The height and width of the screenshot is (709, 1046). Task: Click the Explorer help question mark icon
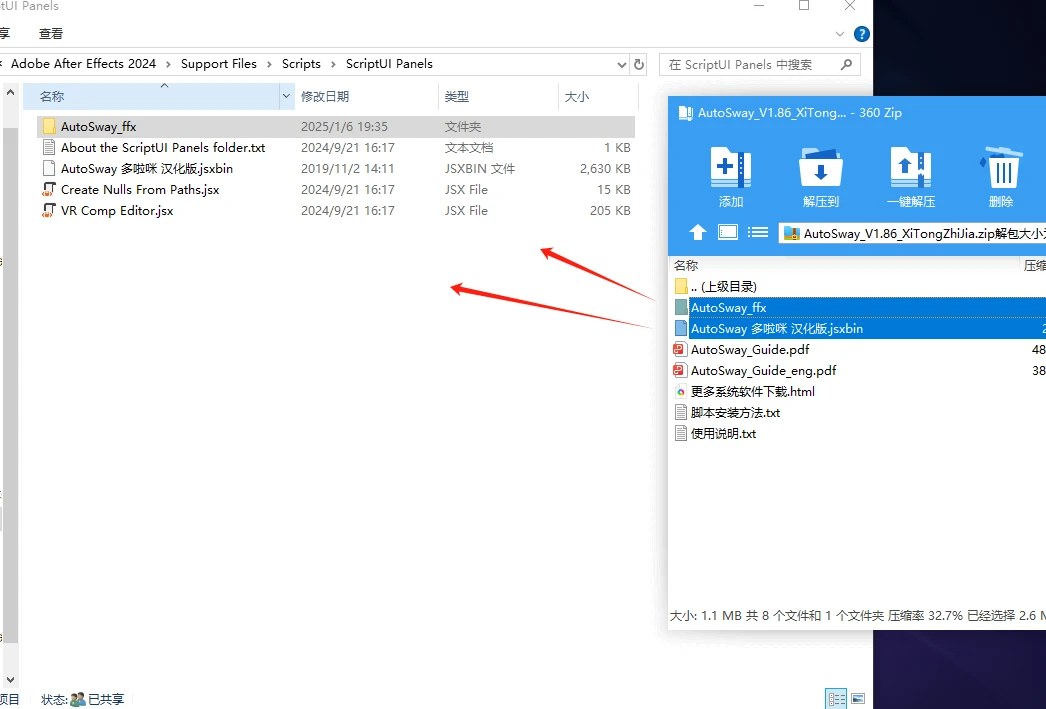(x=862, y=34)
